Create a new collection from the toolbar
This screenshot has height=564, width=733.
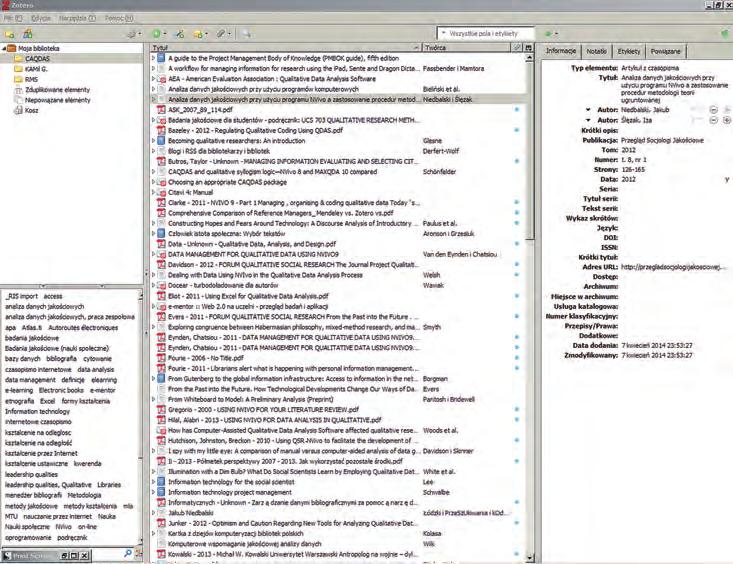tap(9, 34)
